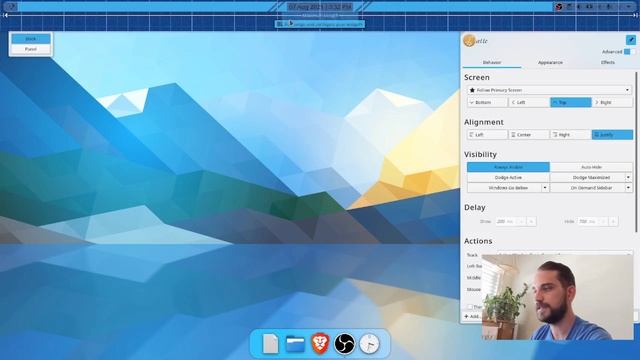The height and width of the screenshot is (360, 640).
Task: Increase the Hide delay with plus button
Action: pyautogui.click(x=613, y=222)
